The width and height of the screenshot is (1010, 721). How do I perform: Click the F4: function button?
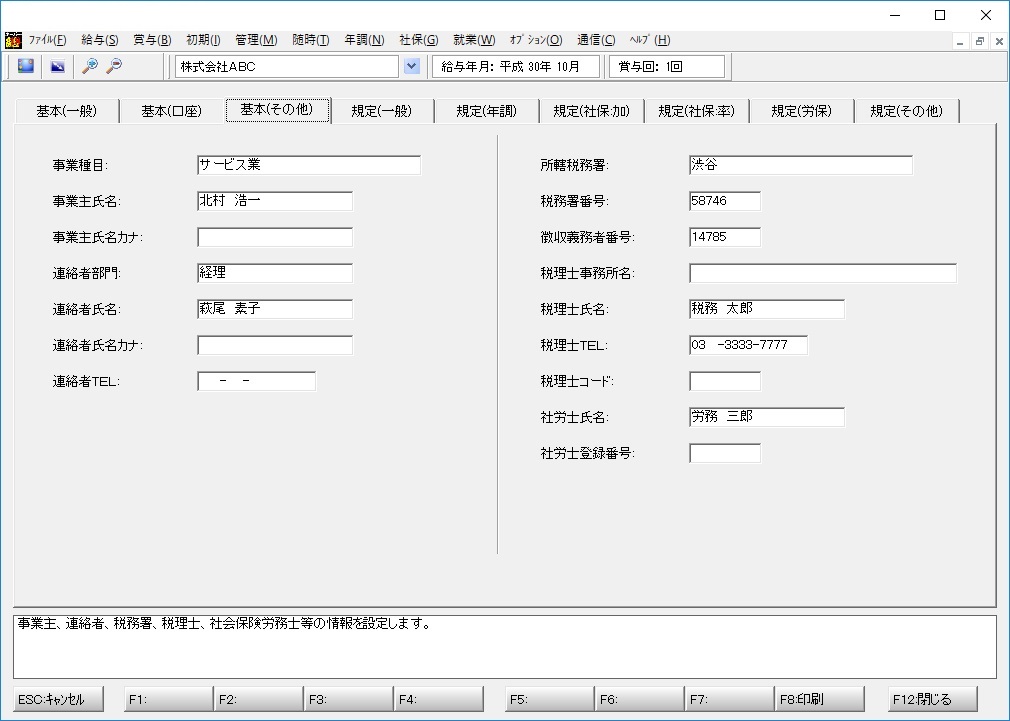click(x=439, y=699)
